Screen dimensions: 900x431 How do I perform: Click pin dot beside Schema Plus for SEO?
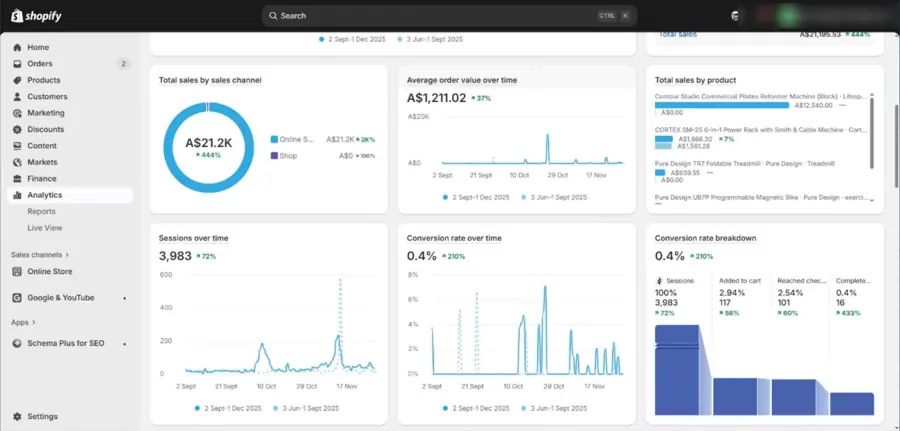coord(125,343)
